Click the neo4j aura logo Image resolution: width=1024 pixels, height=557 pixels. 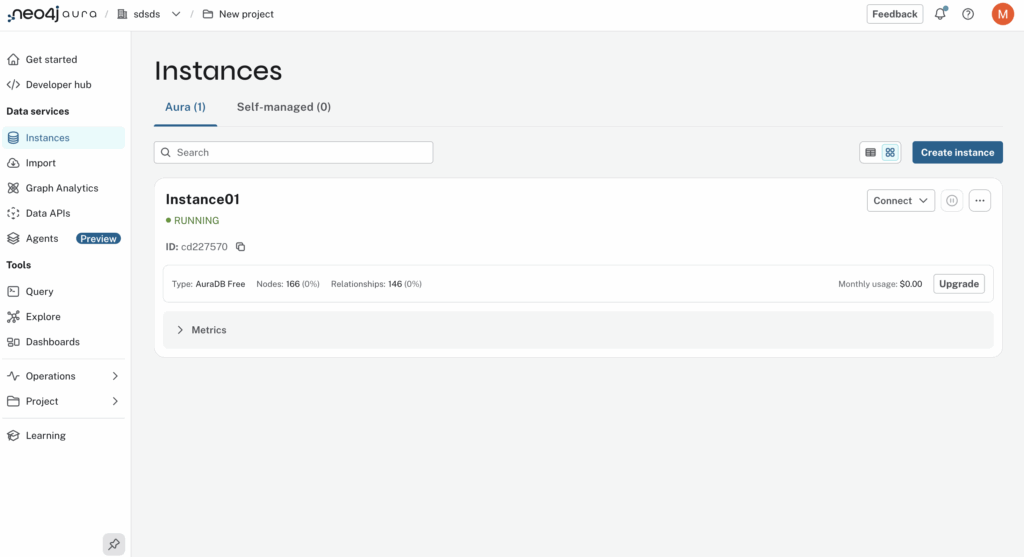coord(52,14)
